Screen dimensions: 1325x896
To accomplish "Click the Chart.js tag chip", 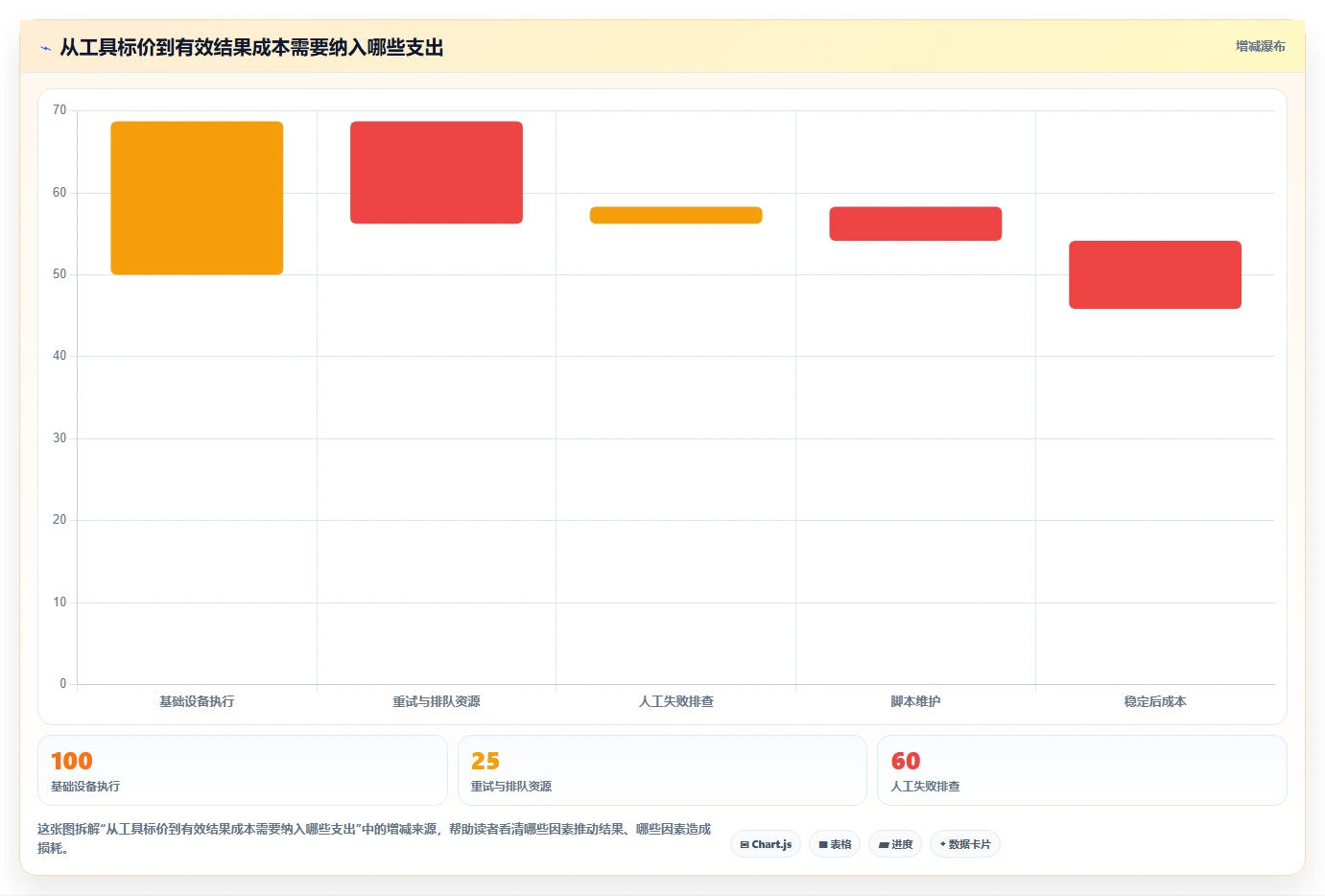I will [766, 844].
